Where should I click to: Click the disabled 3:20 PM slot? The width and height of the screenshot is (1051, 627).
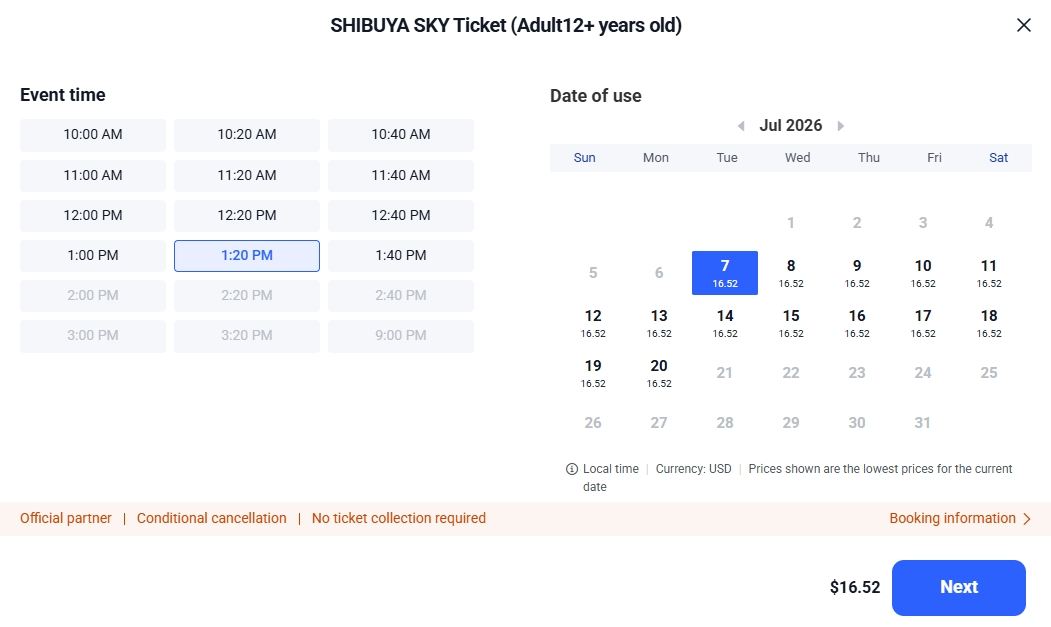tap(247, 336)
